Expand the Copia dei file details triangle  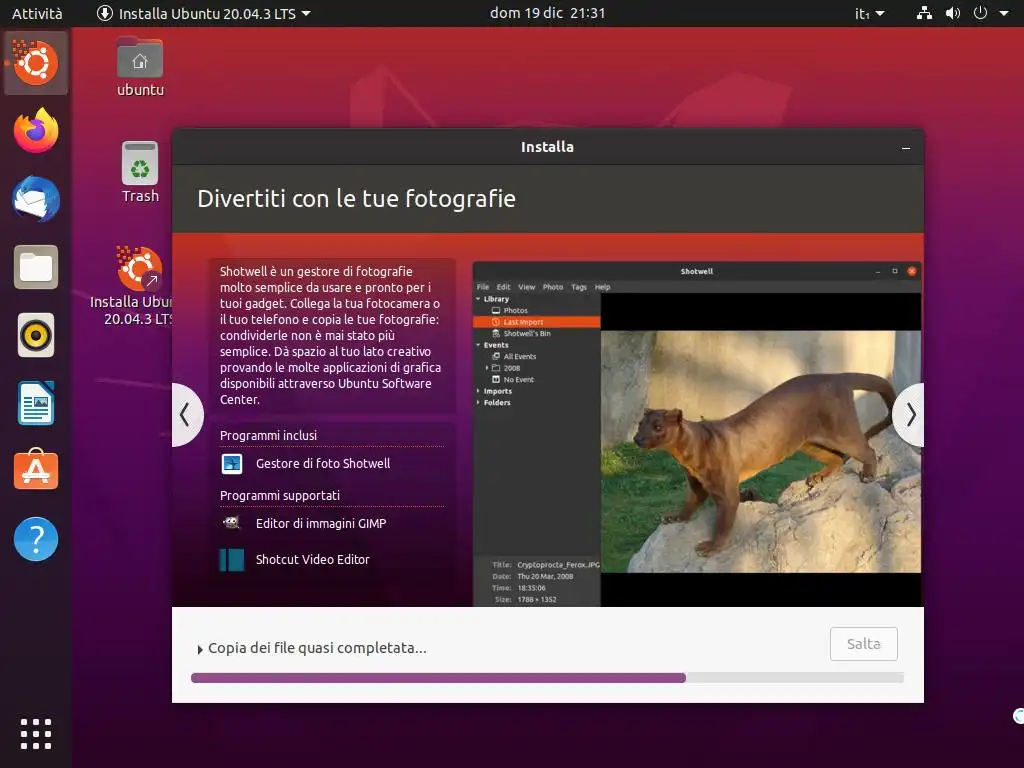(x=200, y=649)
